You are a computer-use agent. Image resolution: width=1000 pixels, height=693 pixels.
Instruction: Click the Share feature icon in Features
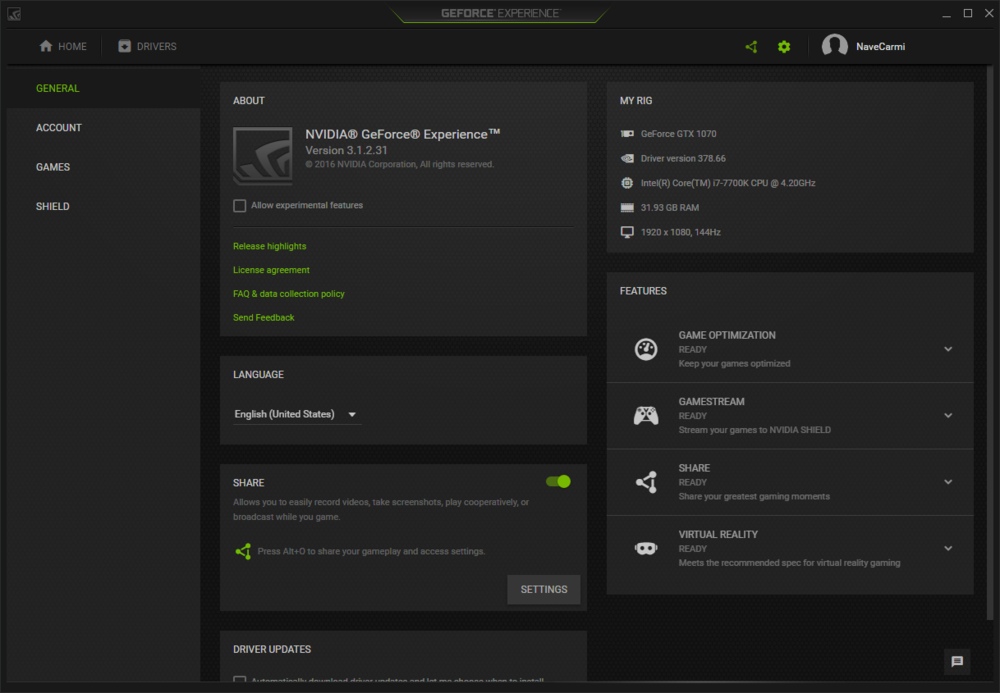[646, 482]
